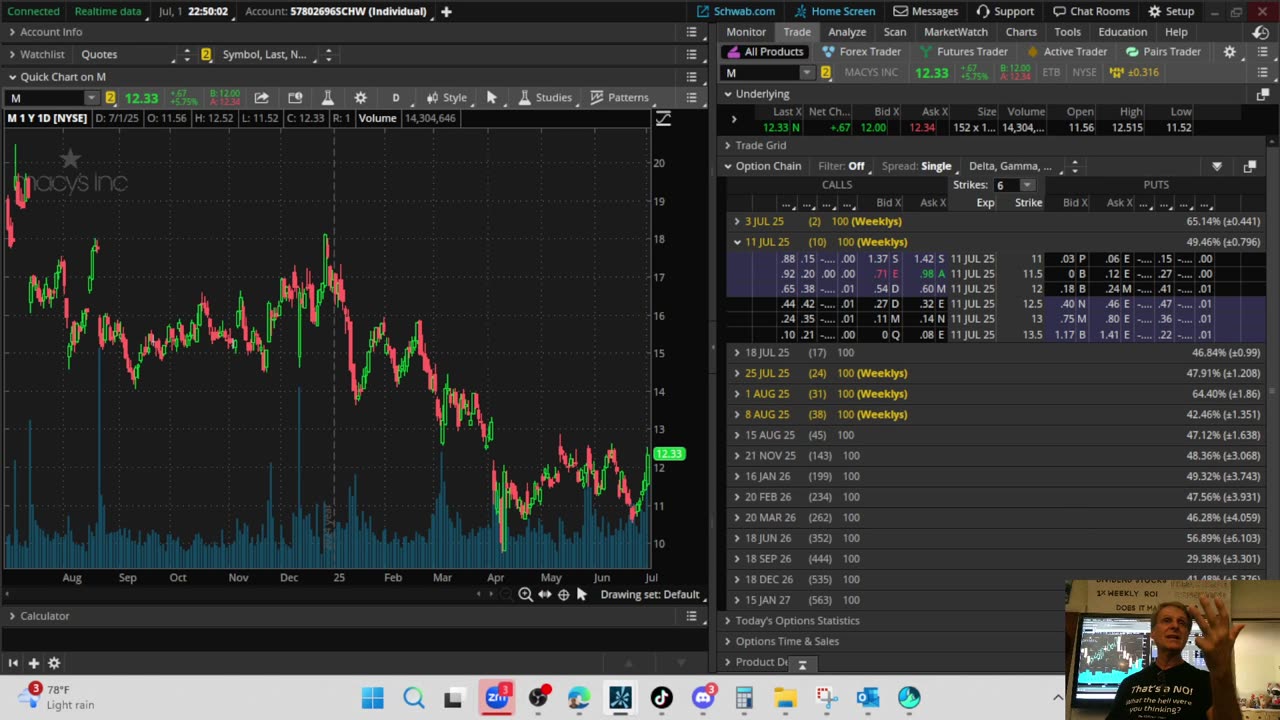
Task: Open Chat Rooms
Action: click(x=1093, y=11)
